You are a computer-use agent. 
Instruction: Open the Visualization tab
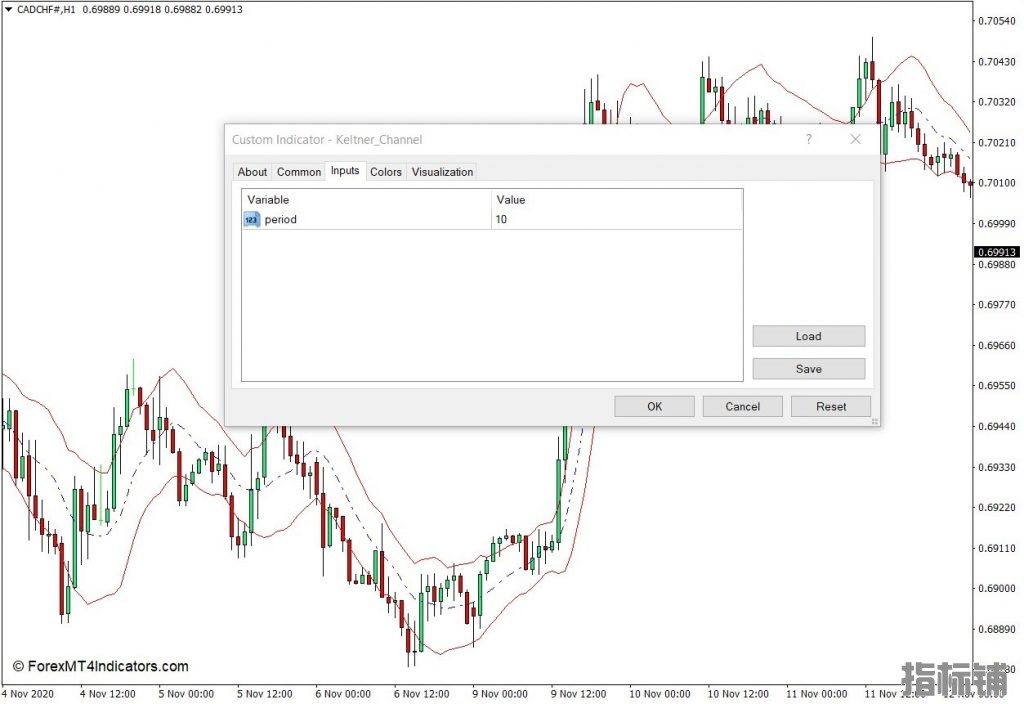click(442, 172)
